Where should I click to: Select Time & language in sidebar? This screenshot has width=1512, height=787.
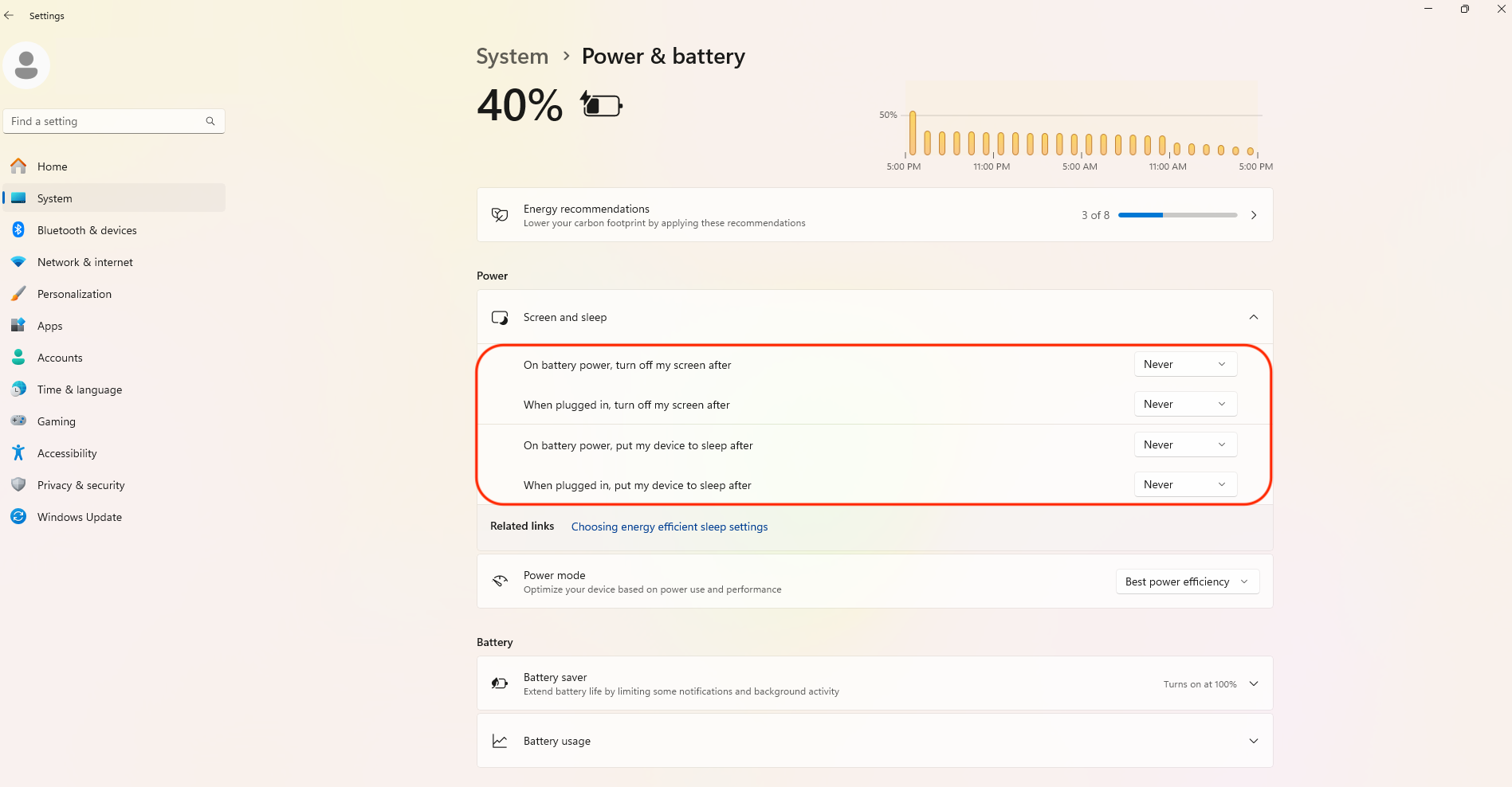point(114,390)
